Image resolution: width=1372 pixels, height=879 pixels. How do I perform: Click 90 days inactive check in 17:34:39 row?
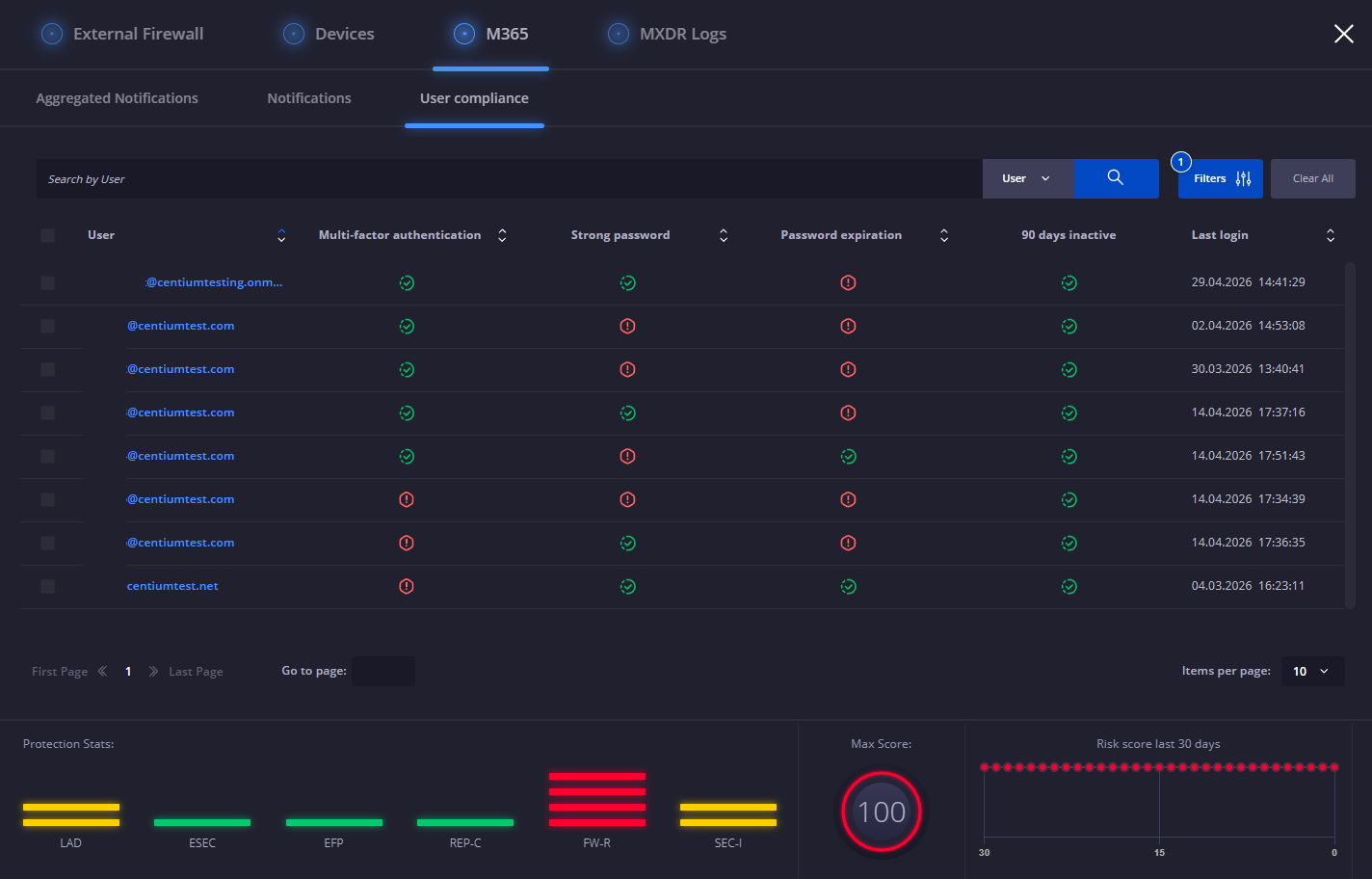point(1069,499)
